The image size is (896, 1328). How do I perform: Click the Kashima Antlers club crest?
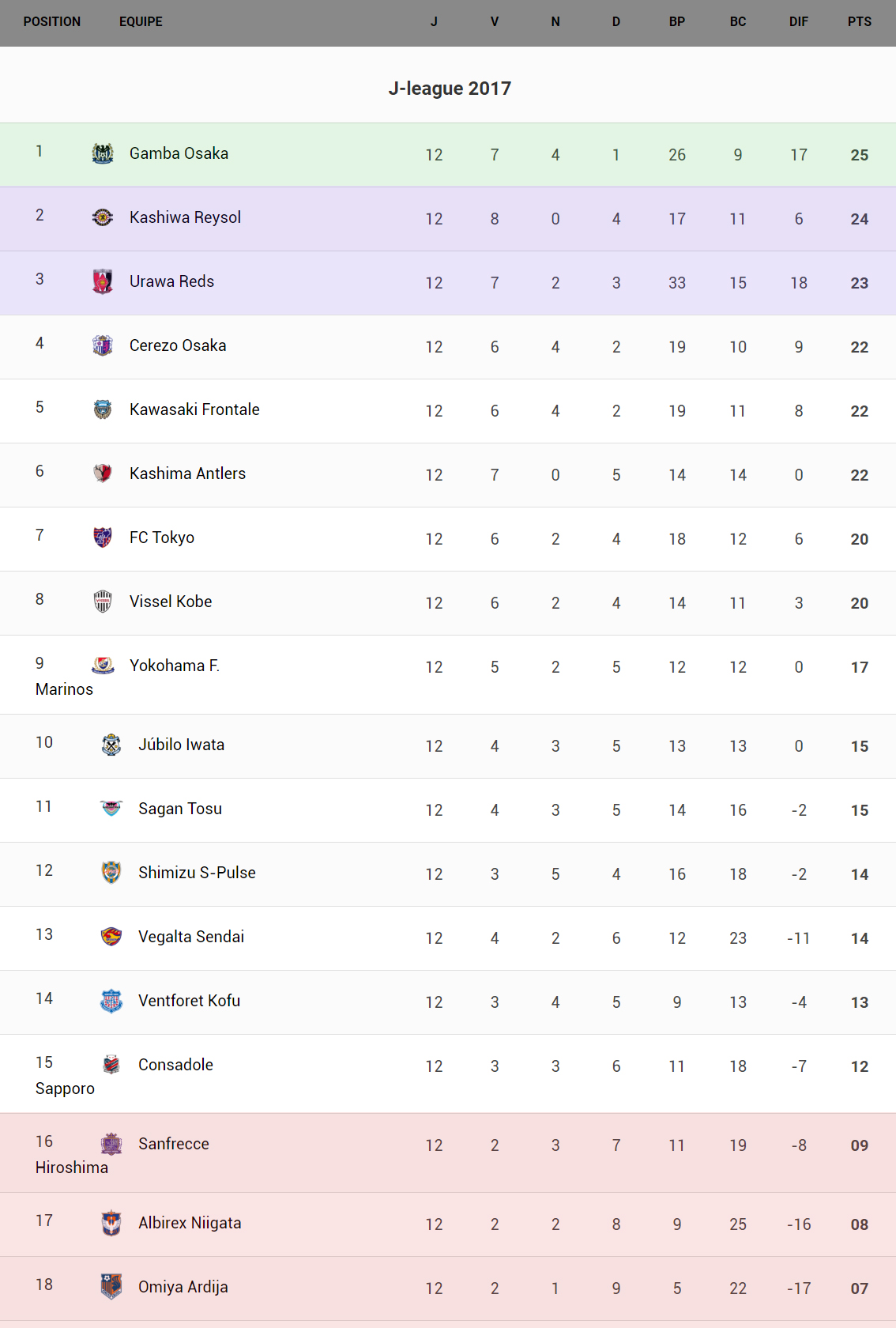tap(103, 473)
